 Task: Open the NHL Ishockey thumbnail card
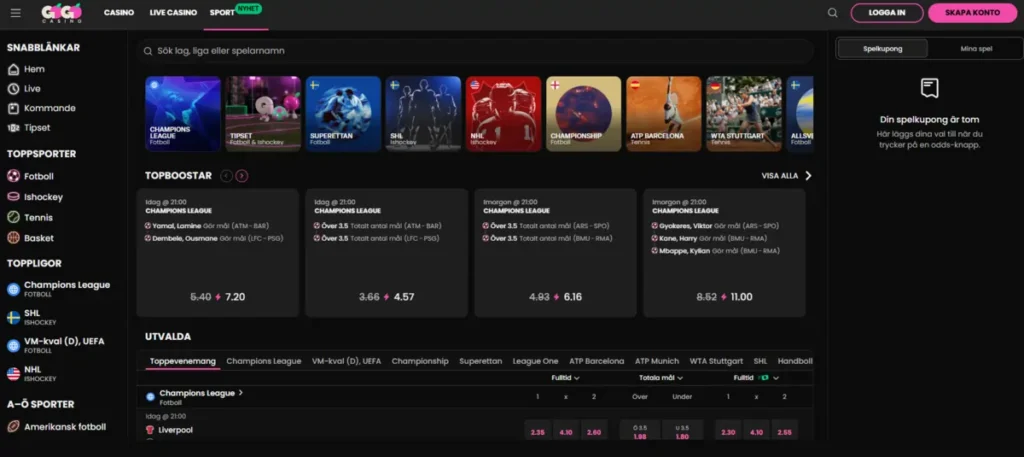(x=504, y=114)
